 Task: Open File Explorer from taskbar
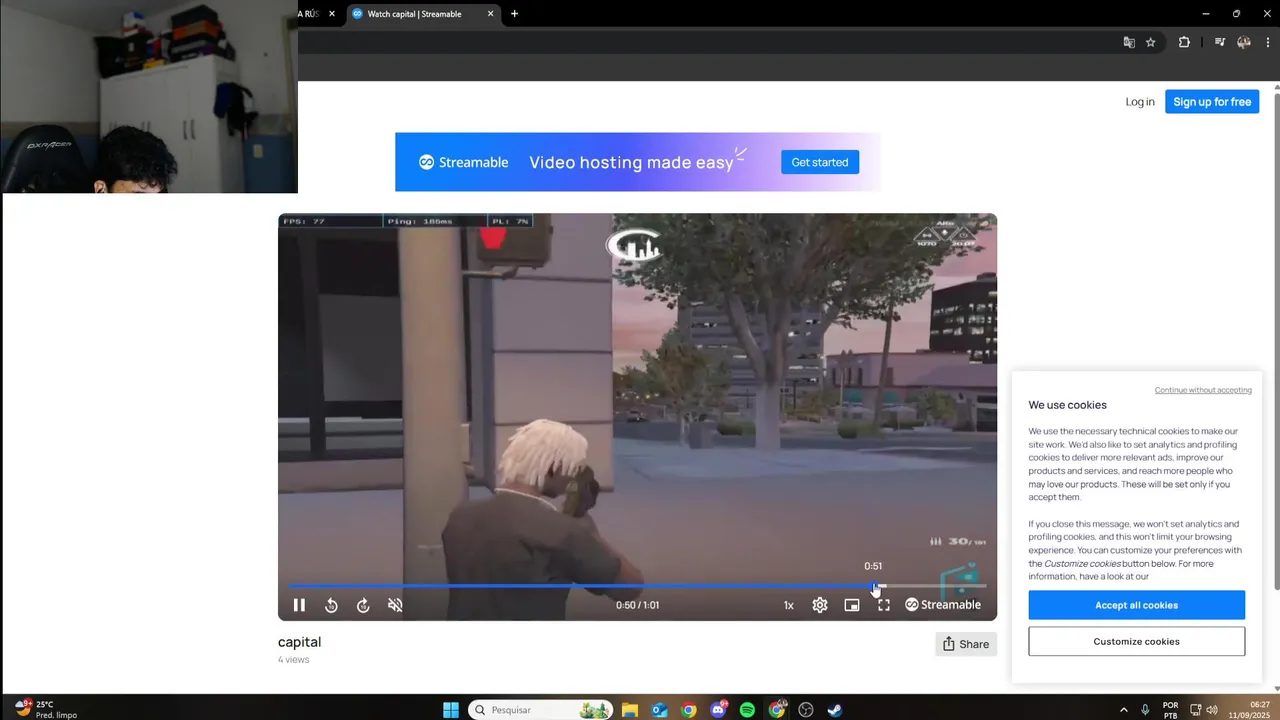[630, 710]
